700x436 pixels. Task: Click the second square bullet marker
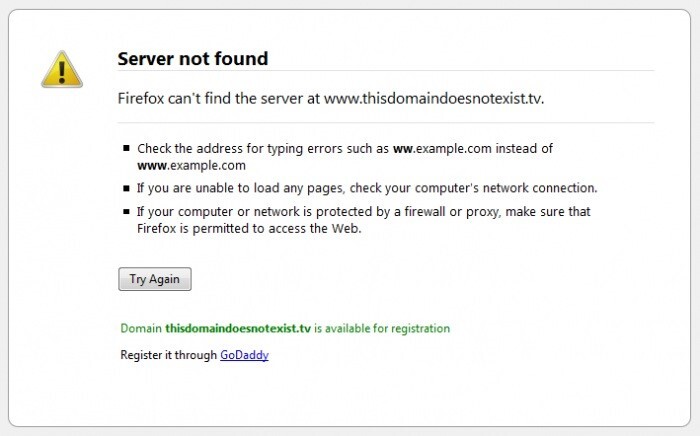point(125,188)
